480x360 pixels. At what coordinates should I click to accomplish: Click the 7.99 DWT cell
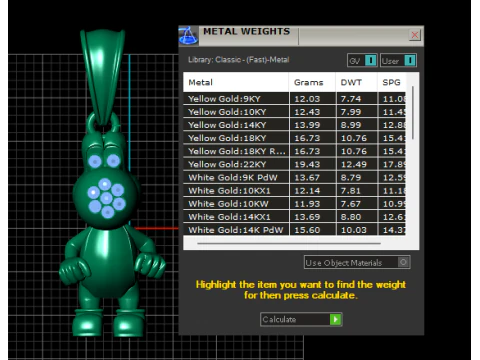click(357, 112)
